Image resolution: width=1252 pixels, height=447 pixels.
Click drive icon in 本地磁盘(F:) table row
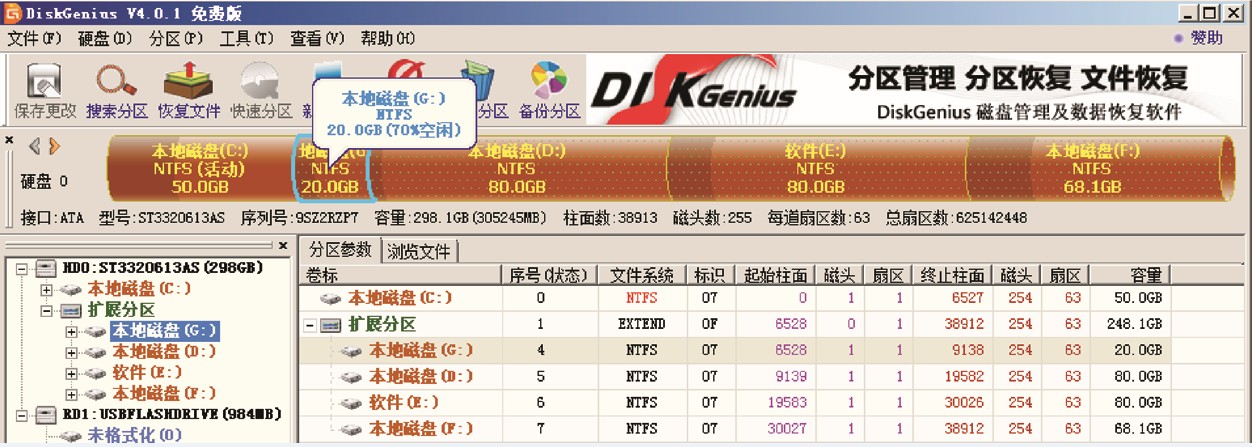pos(352,428)
